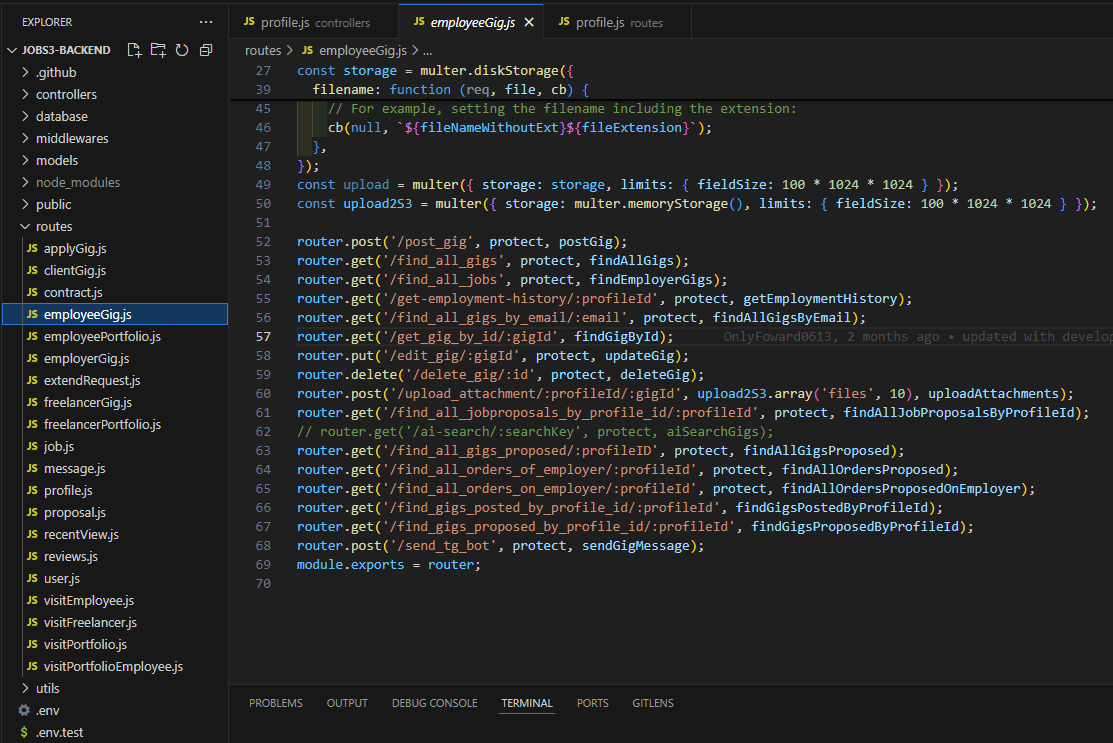Expand the .github folder
This screenshot has width=1113, height=743.
coord(26,72)
